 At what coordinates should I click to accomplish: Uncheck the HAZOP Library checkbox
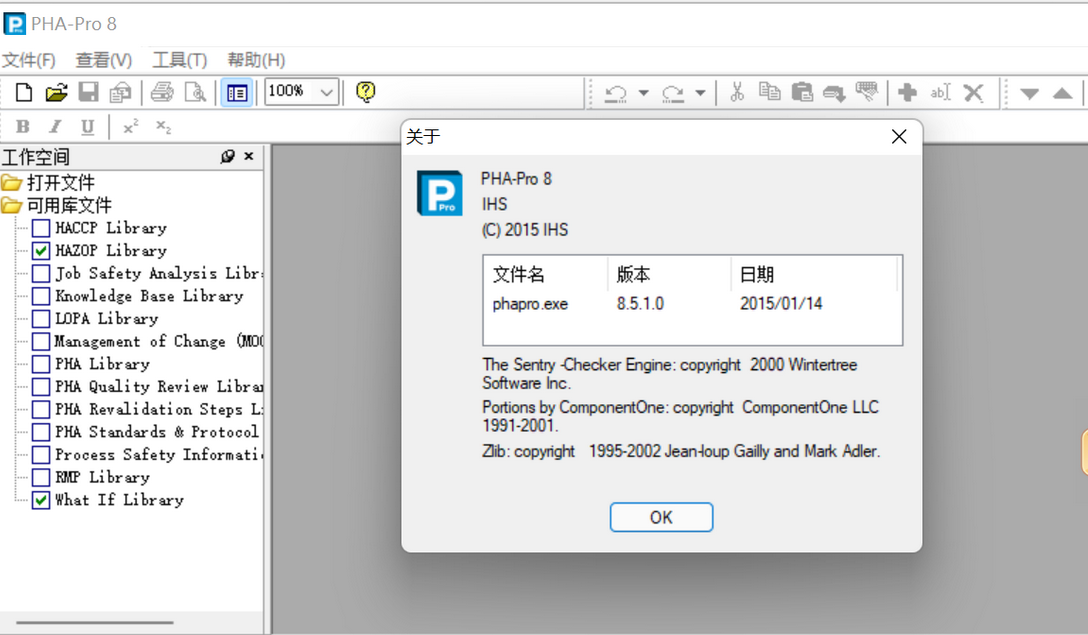tap(41, 251)
